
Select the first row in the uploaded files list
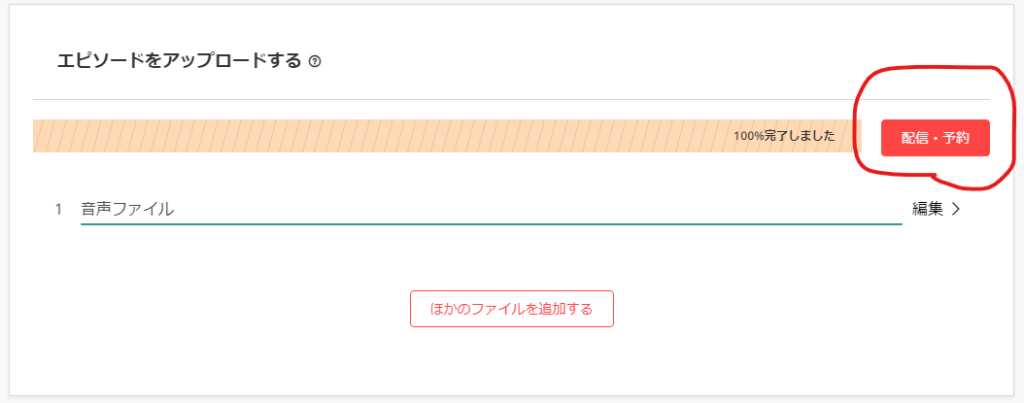tap(509, 210)
